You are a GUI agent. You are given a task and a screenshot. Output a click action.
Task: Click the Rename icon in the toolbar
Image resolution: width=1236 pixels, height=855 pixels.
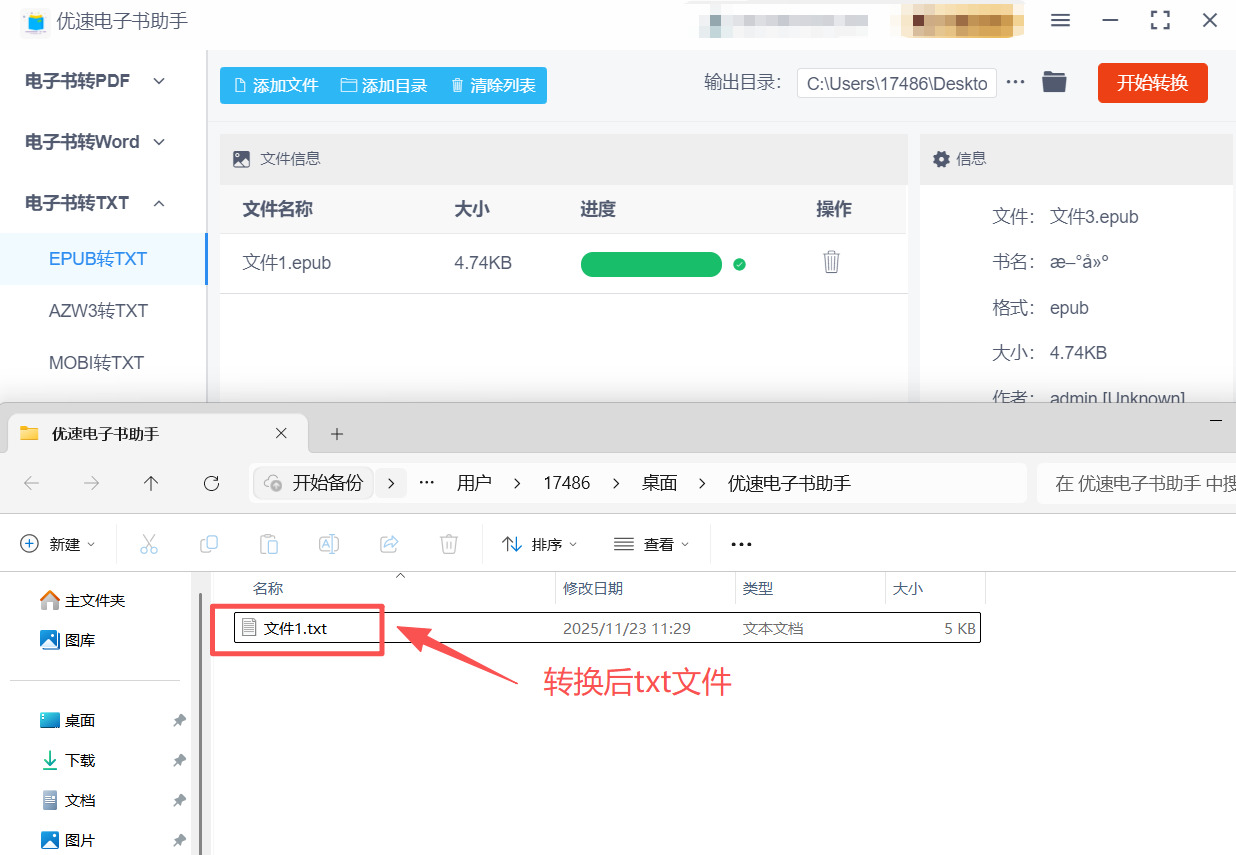[329, 544]
